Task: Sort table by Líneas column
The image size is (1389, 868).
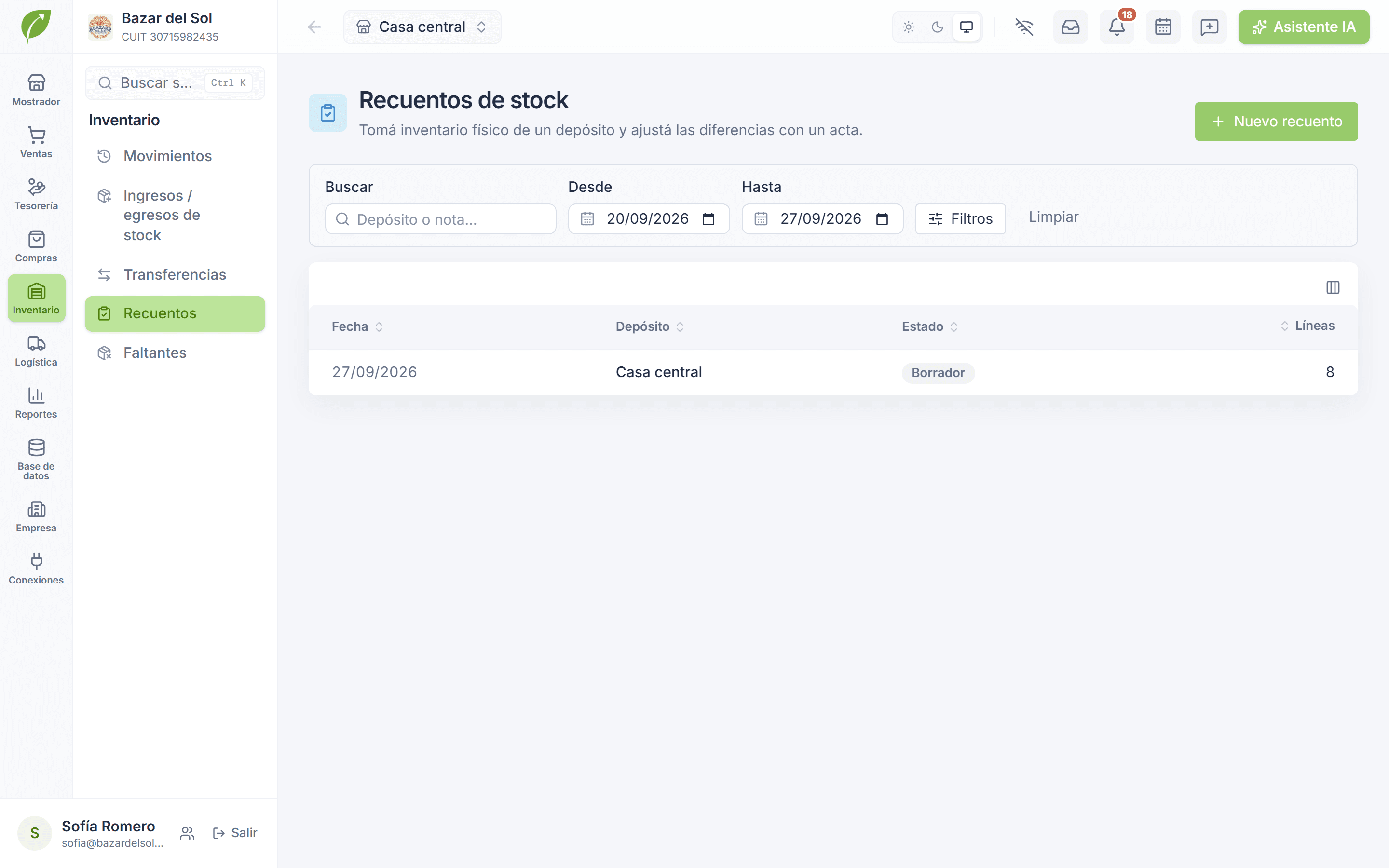Action: [1307, 325]
